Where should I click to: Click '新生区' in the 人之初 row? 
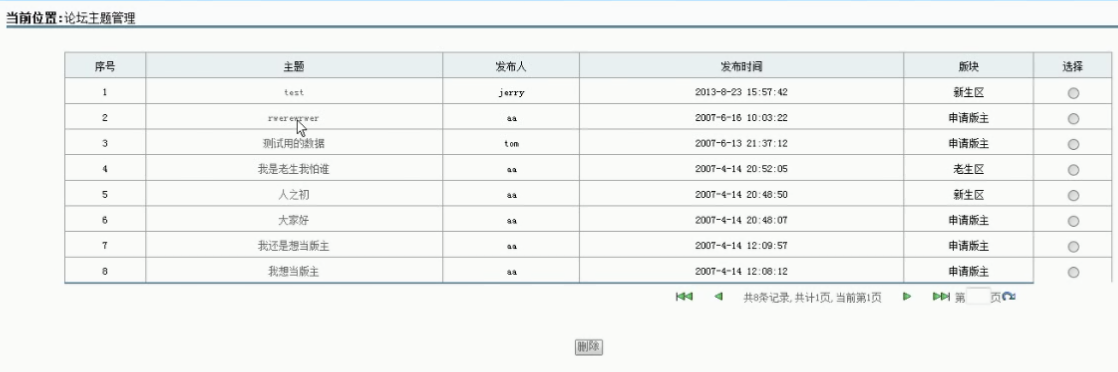(968, 195)
